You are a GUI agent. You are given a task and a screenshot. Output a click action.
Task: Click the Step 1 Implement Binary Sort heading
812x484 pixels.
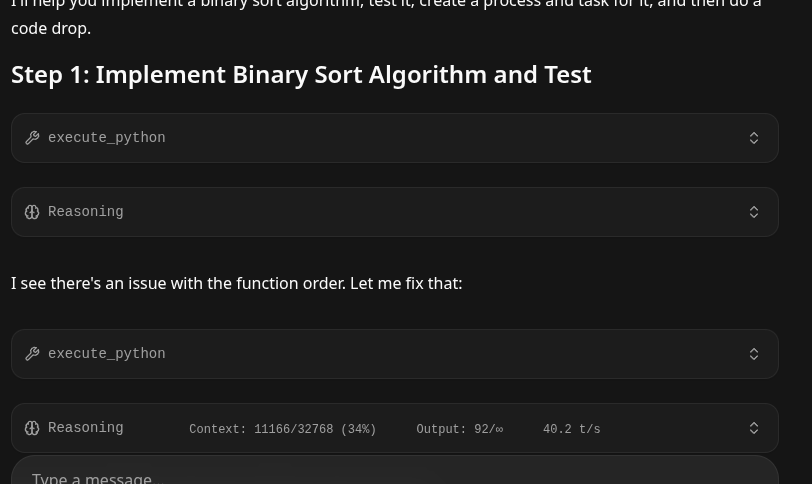pos(301,75)
